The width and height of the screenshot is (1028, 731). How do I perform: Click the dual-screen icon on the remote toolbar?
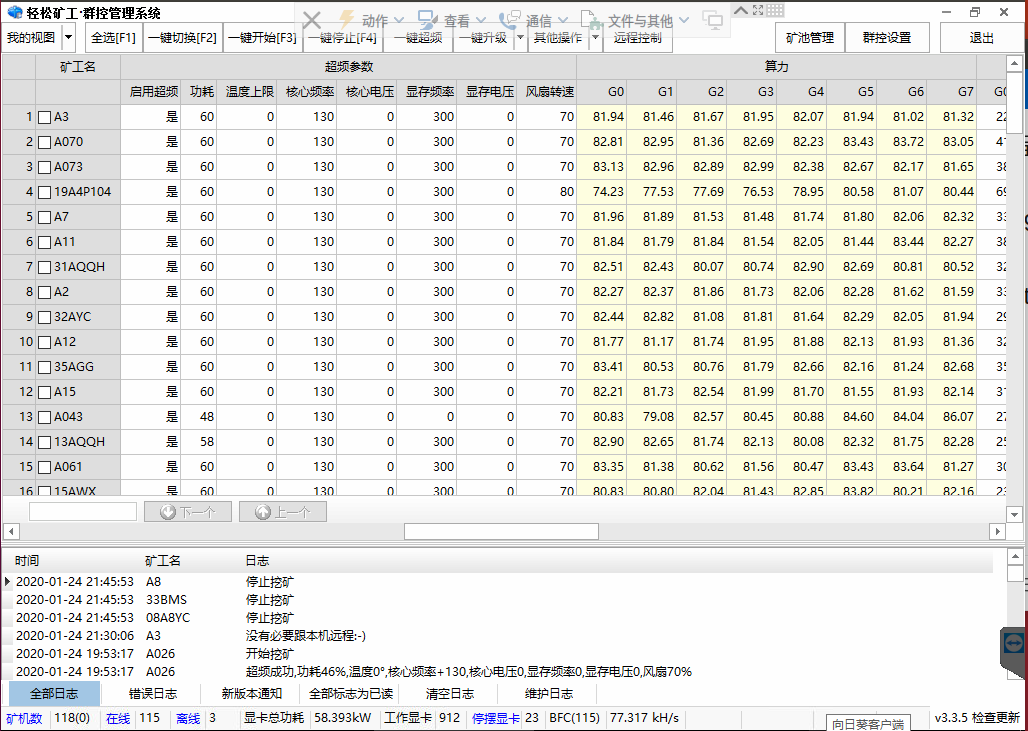[x=713, y=20]
